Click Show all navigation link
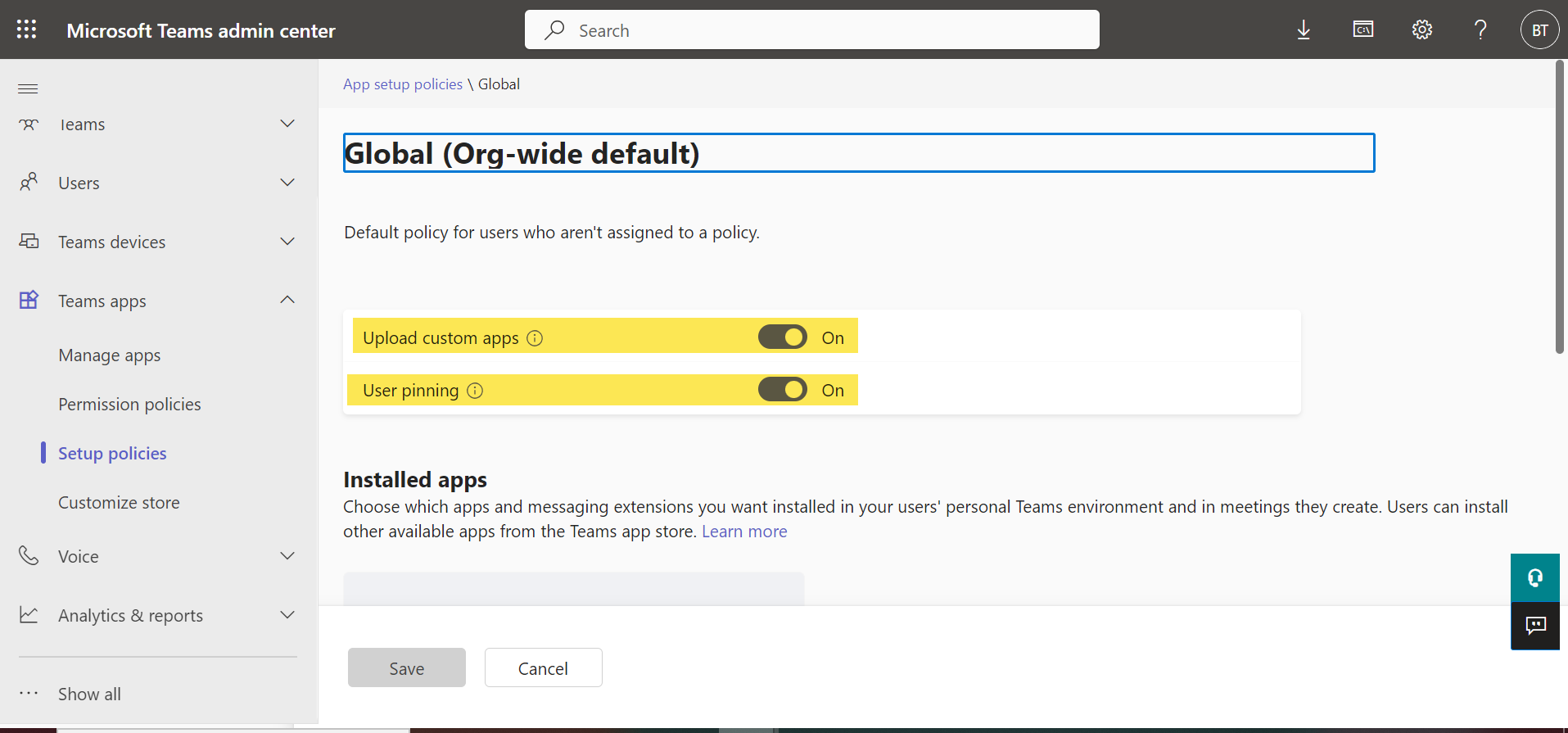Image resolution: width=1568 pixels, height=733 pixels. coord(89,695)
